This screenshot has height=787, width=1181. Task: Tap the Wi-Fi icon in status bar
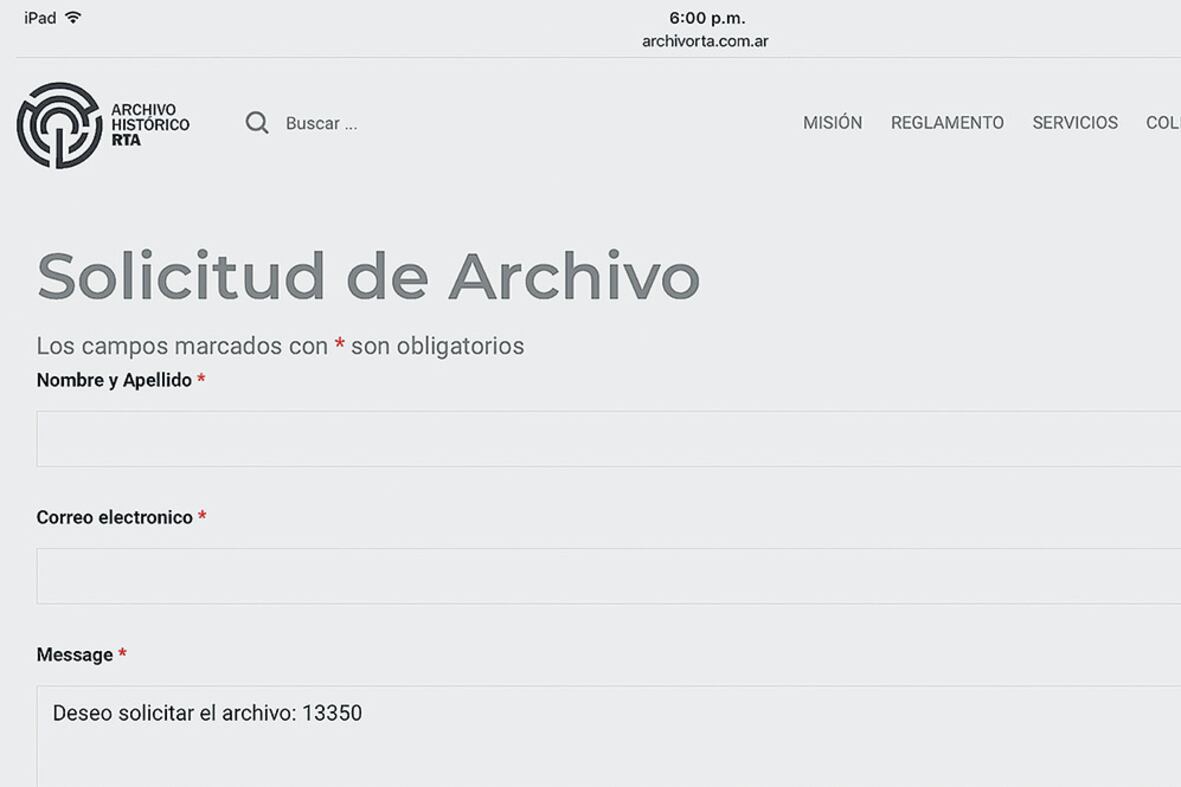point(73,18)
